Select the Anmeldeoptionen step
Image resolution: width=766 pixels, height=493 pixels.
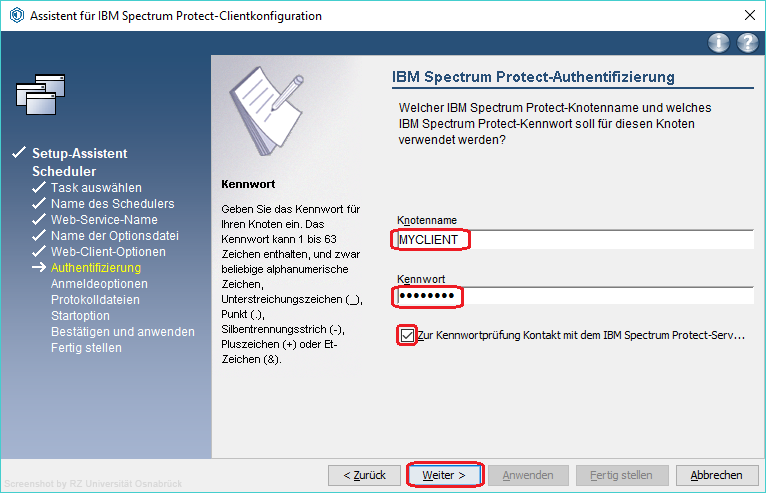point(99,284)
